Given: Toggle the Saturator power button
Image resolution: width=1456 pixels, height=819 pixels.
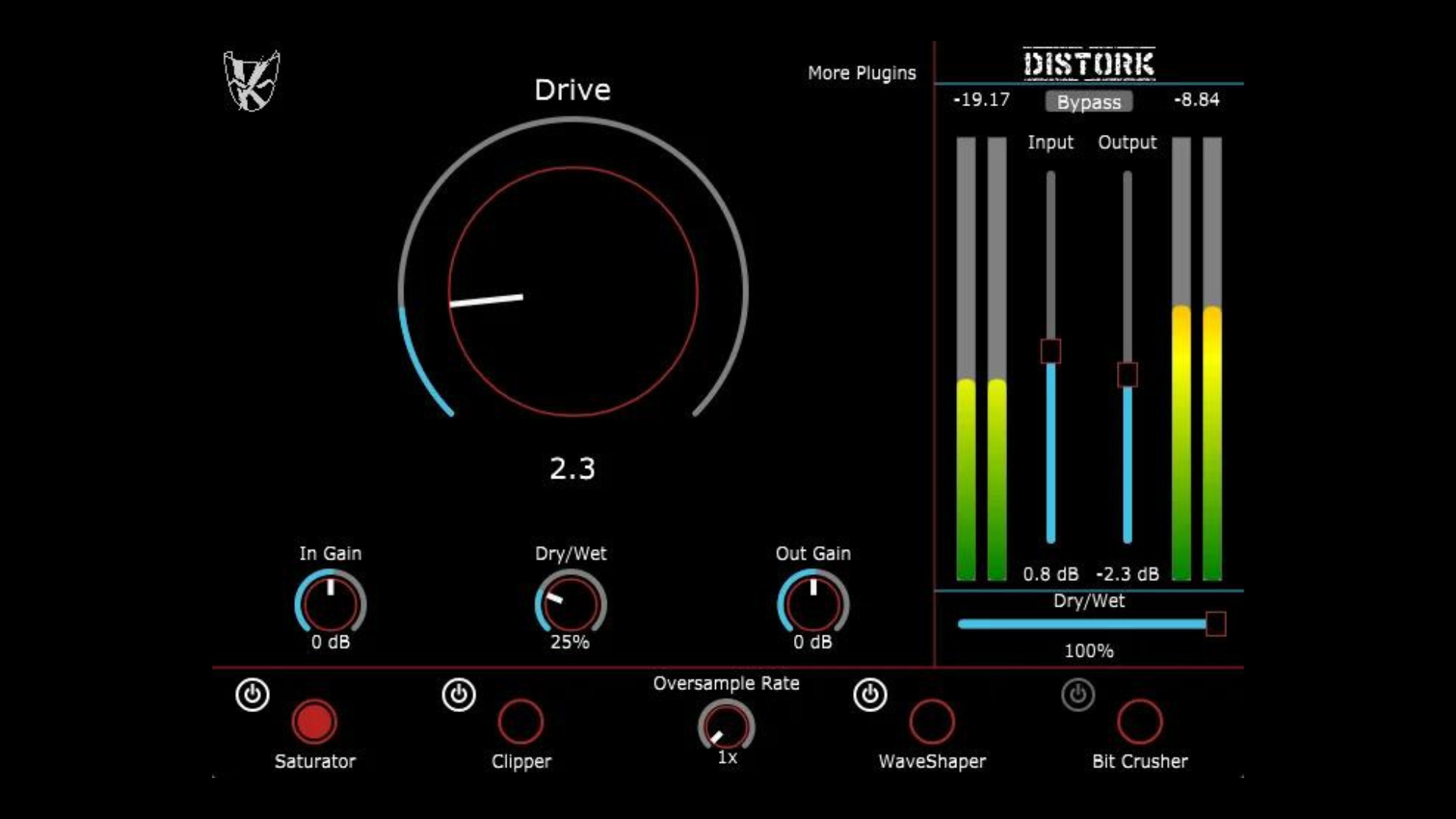Looking at the screenshot, I should 252,694.
